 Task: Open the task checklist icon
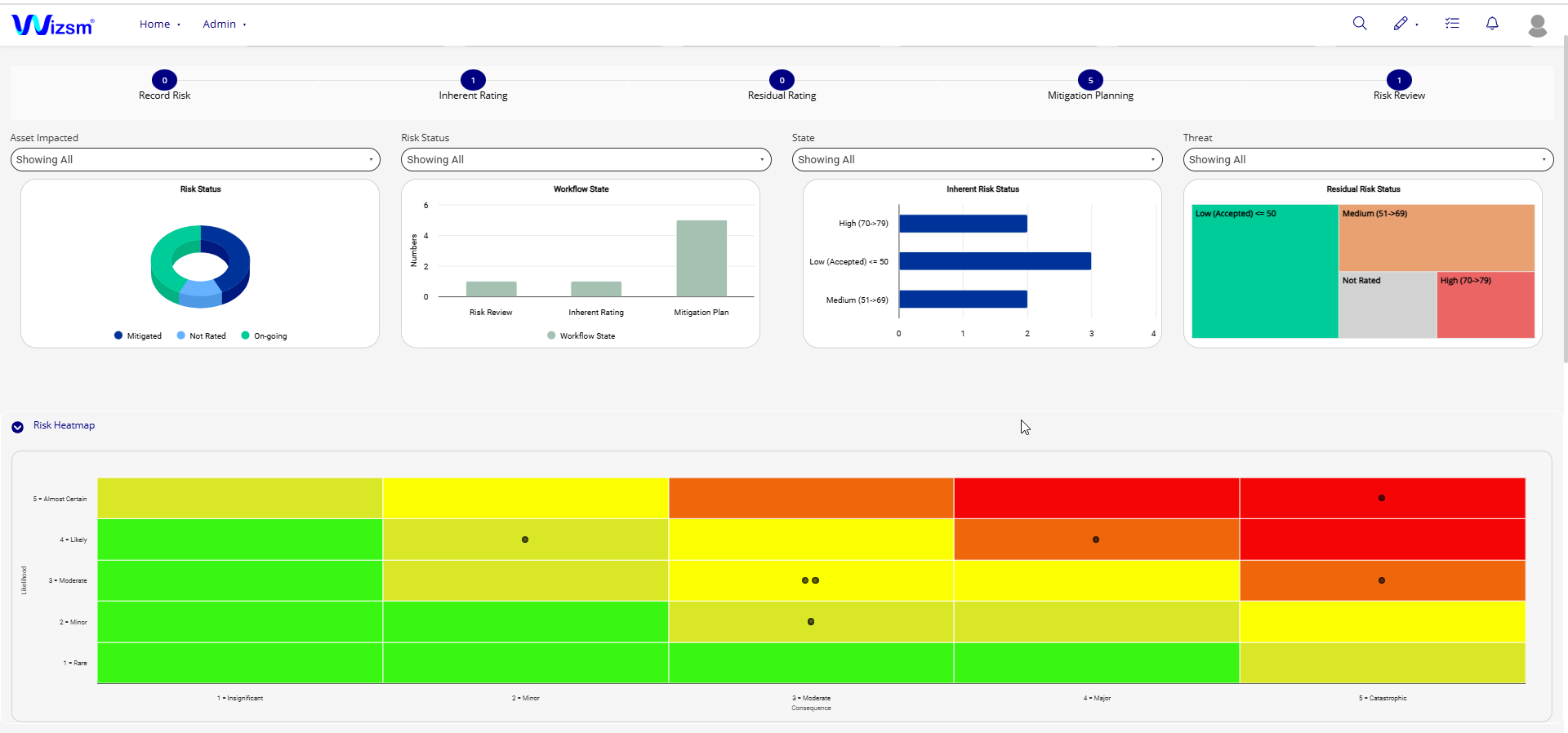pyautogui.click(x=1452, y=24)
